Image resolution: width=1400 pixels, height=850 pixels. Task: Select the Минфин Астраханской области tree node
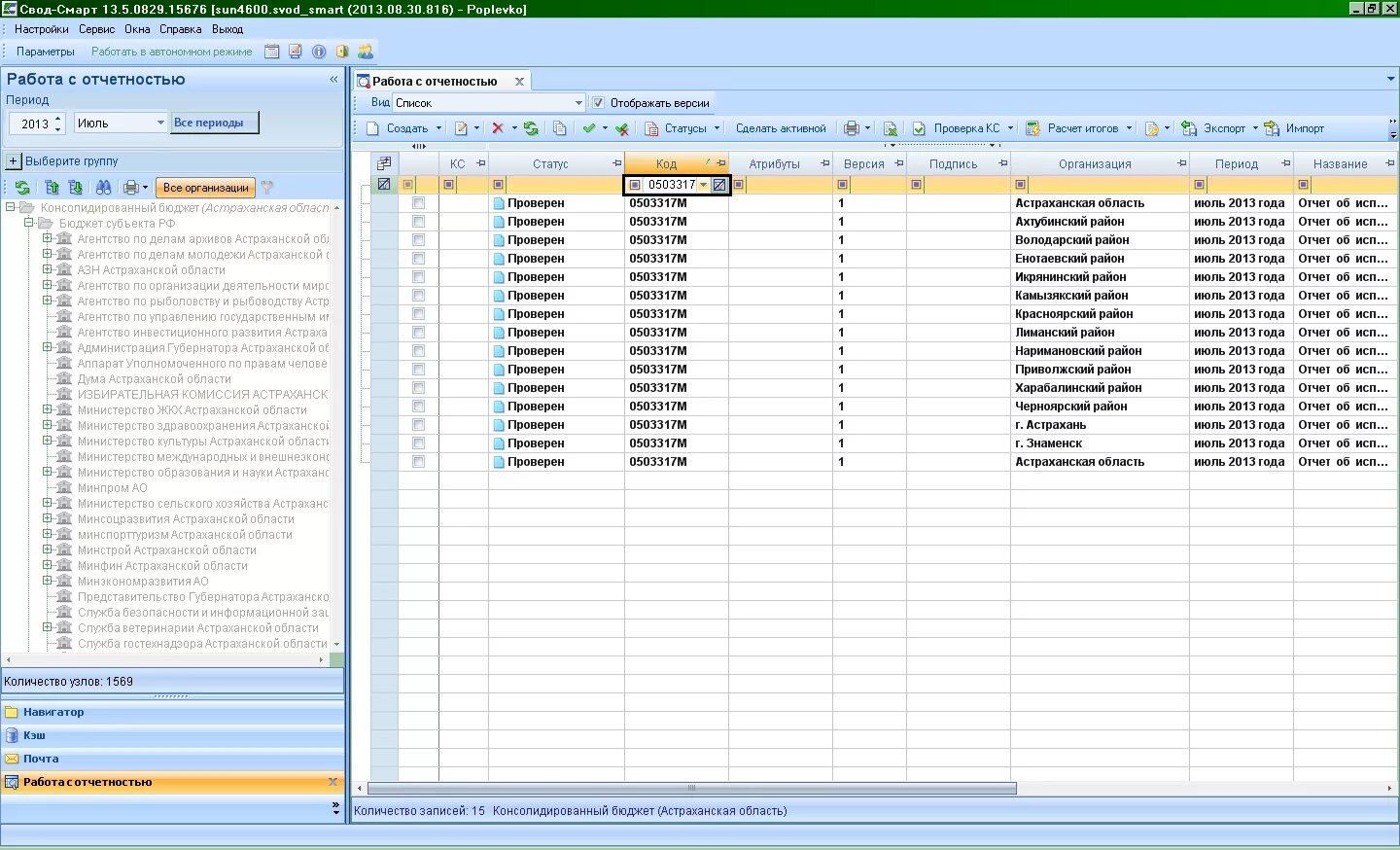(162, 566)
